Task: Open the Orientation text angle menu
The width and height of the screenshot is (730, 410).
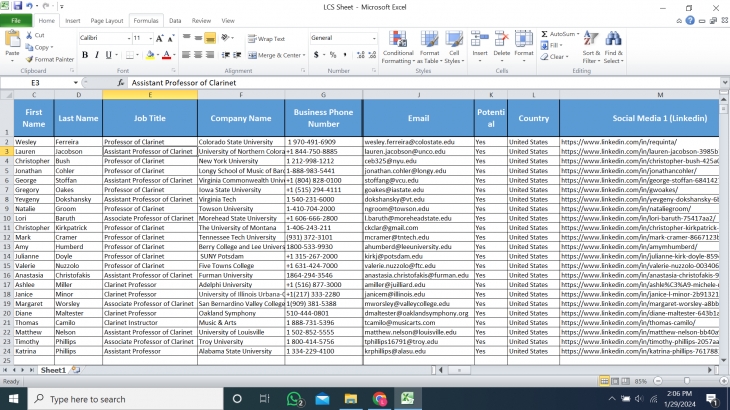Action: click(x=227, y=38)
